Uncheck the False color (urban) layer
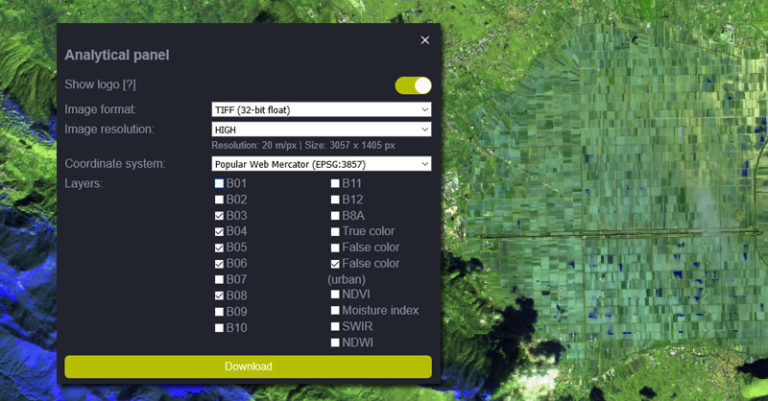 pyautogui.click(x=335, y=264)
